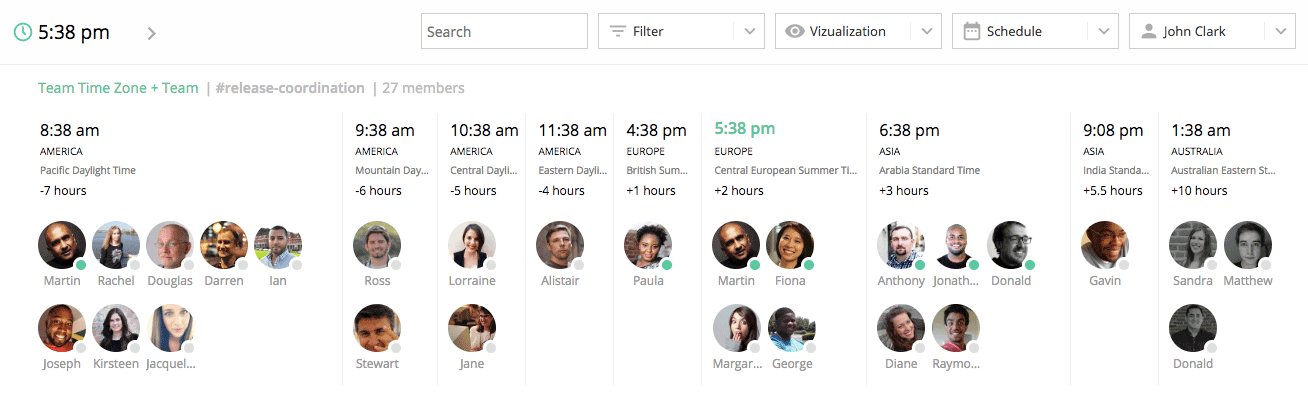Image resolution: width=1308 pixels, height=404 pixels.
Task: Click into the Search field
Action: [504, 31]
